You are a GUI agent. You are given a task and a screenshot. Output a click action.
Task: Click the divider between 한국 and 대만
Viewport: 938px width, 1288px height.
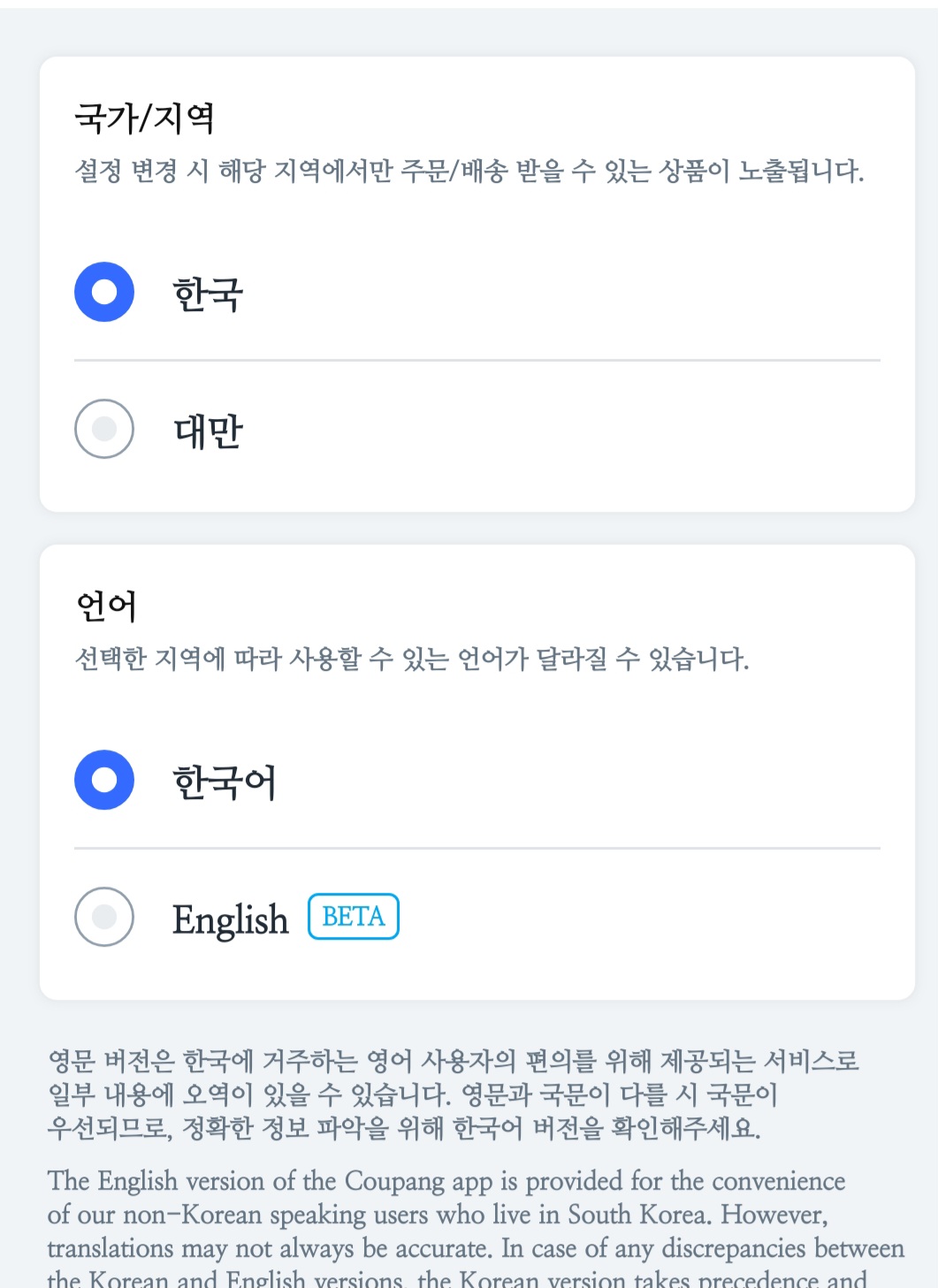click(x=477, y=361)
